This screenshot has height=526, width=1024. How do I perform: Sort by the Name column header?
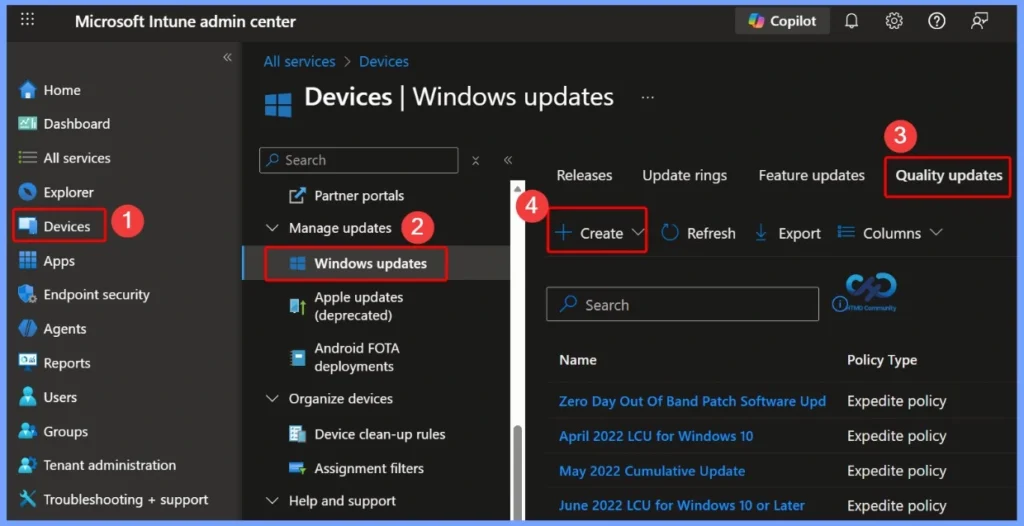578,360
